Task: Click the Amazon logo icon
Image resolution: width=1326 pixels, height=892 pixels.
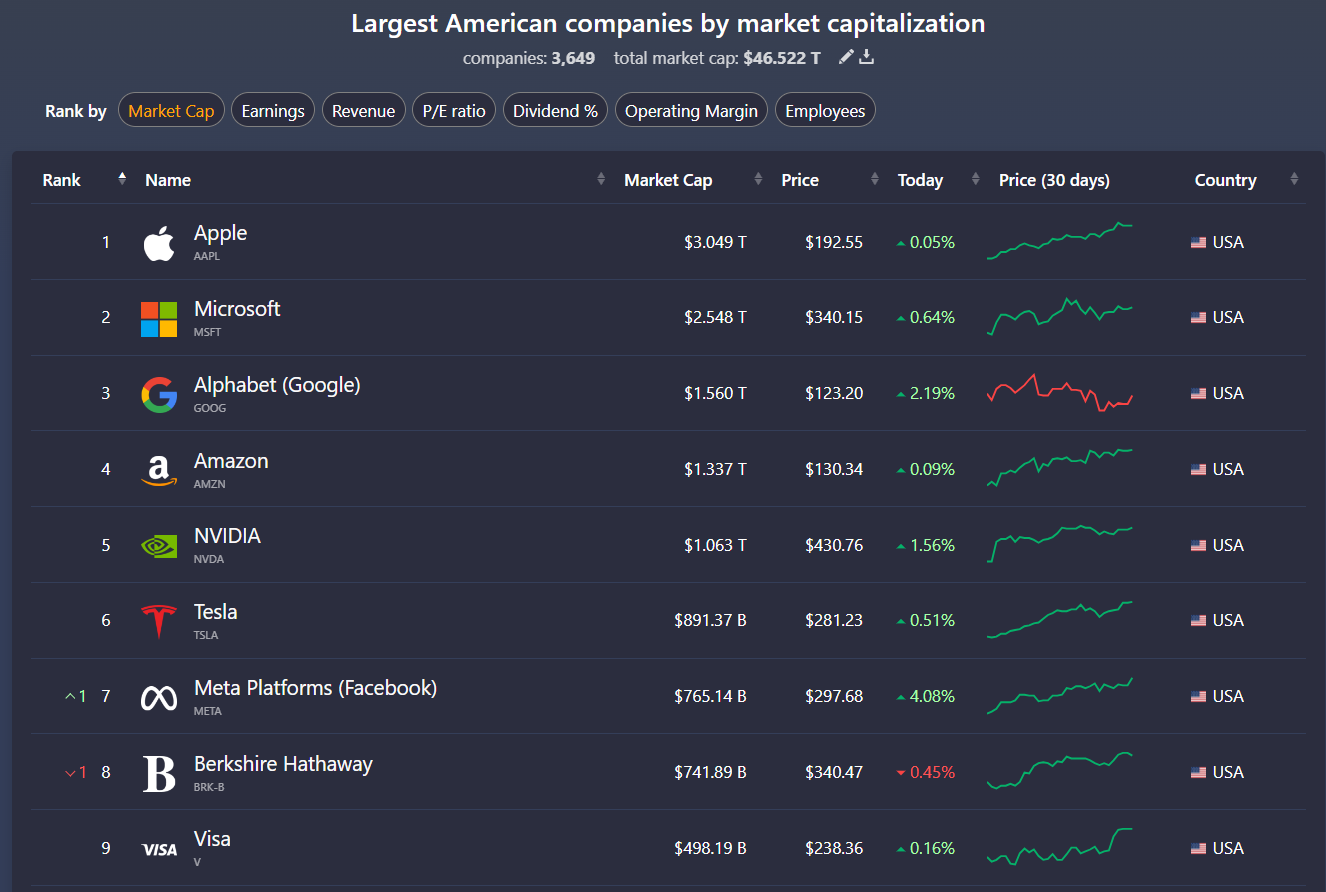Action: (159, 471)
